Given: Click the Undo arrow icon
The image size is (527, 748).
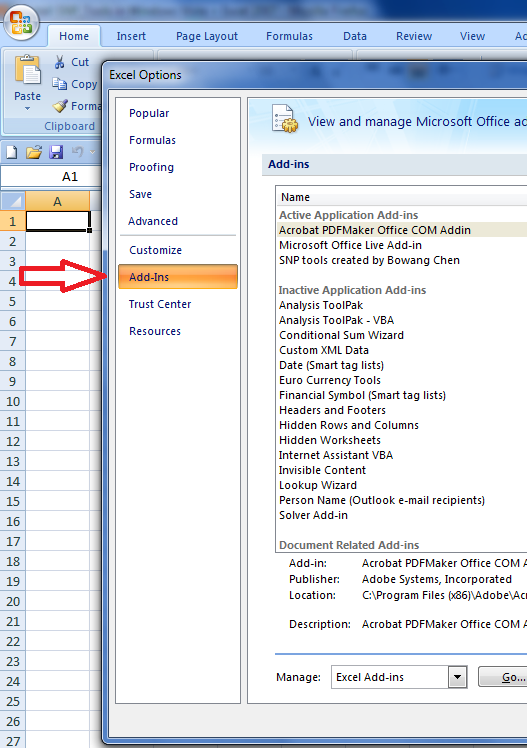Looking at the screenshot, I should click(78, 152).
